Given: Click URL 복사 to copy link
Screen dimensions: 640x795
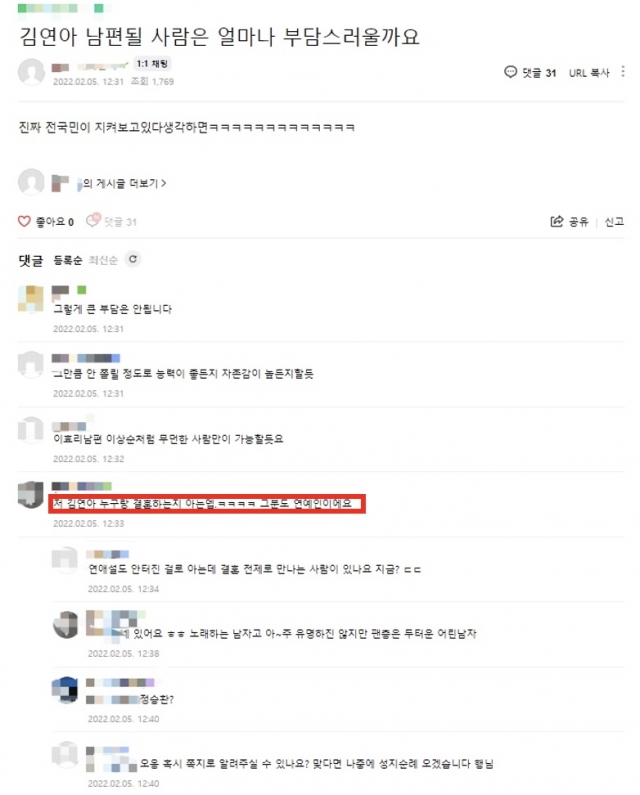Looking at the screenshot, I should tap(589, 73).
